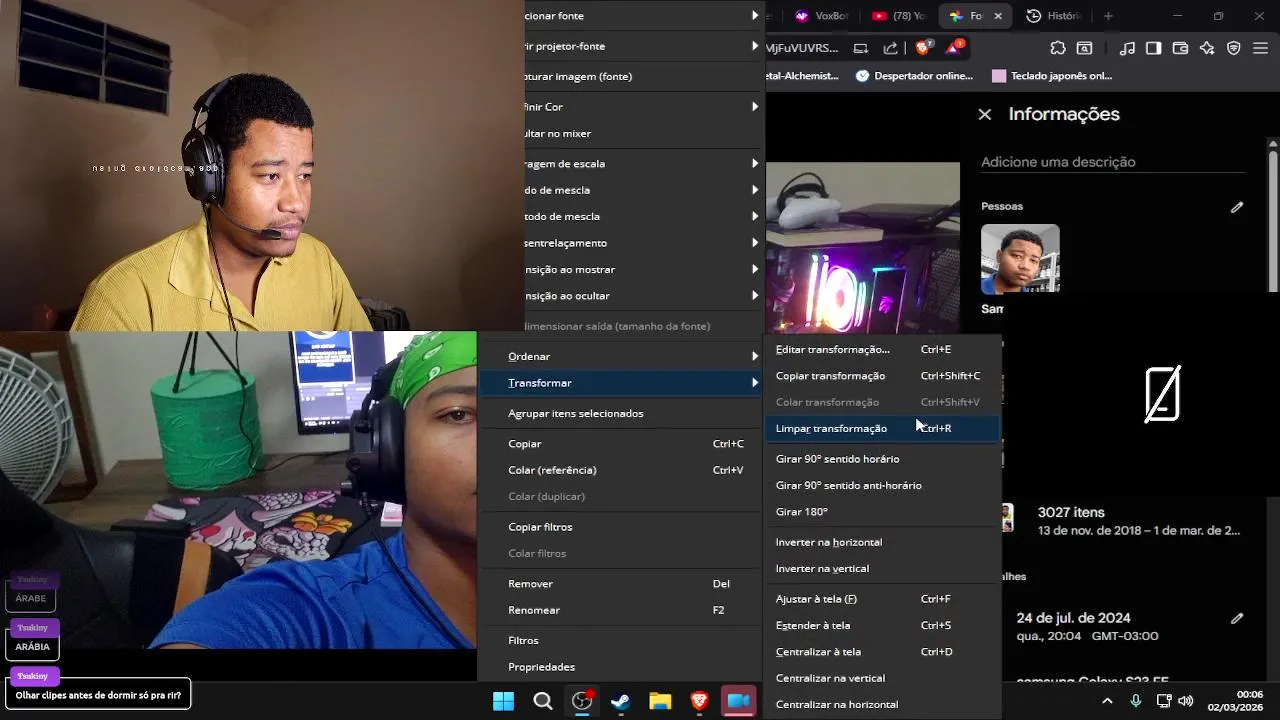This screenshot has width=1280, height=720.
Task: Choose Editar transformação...
Action: pos(881,349)
